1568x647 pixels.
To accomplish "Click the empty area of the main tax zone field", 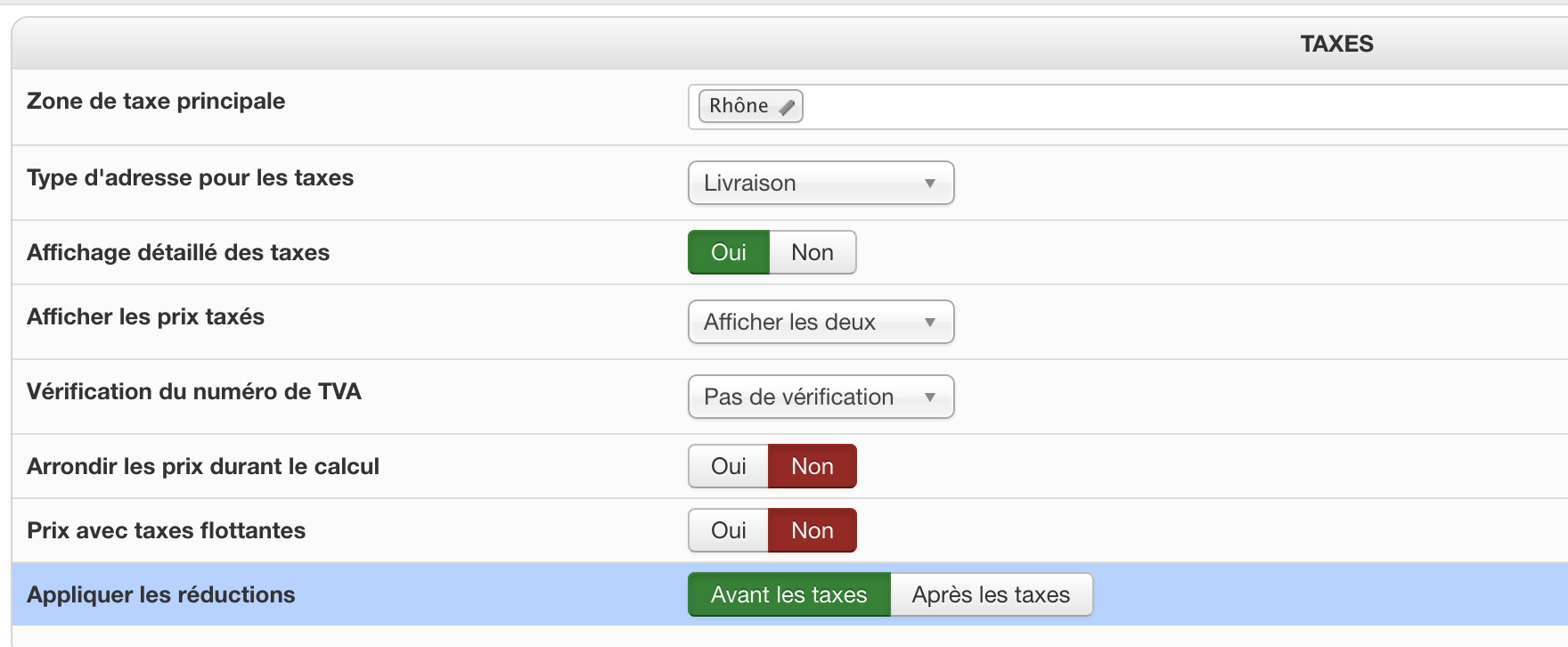I will tap(1158, 107).
